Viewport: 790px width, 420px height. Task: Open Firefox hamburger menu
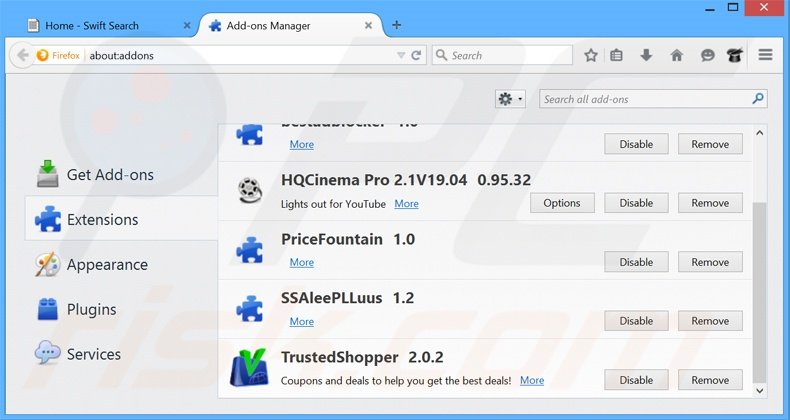click(x=765, y=55)
